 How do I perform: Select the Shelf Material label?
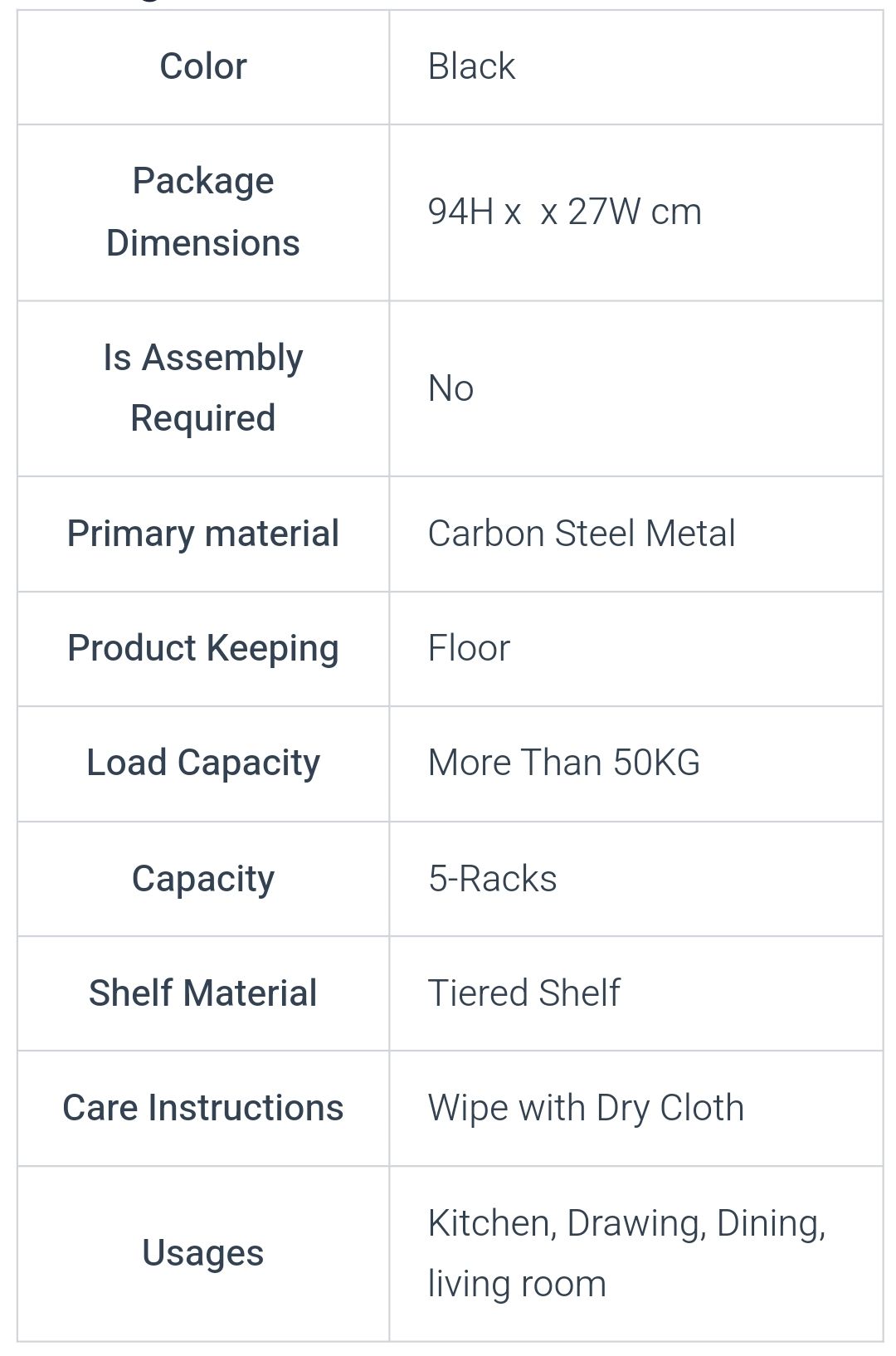(203, 993)
